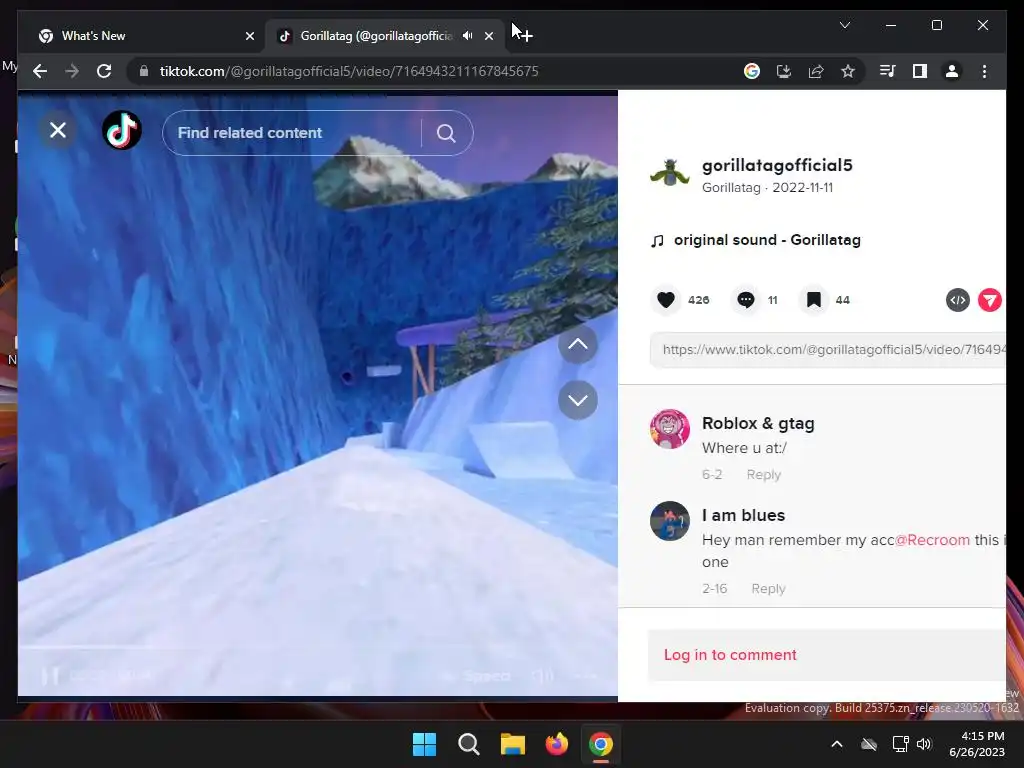The height and width of the screenshot is (768, 1024).
Task: Open gorillatagofficial5 profile avatar
Action: 669,174
